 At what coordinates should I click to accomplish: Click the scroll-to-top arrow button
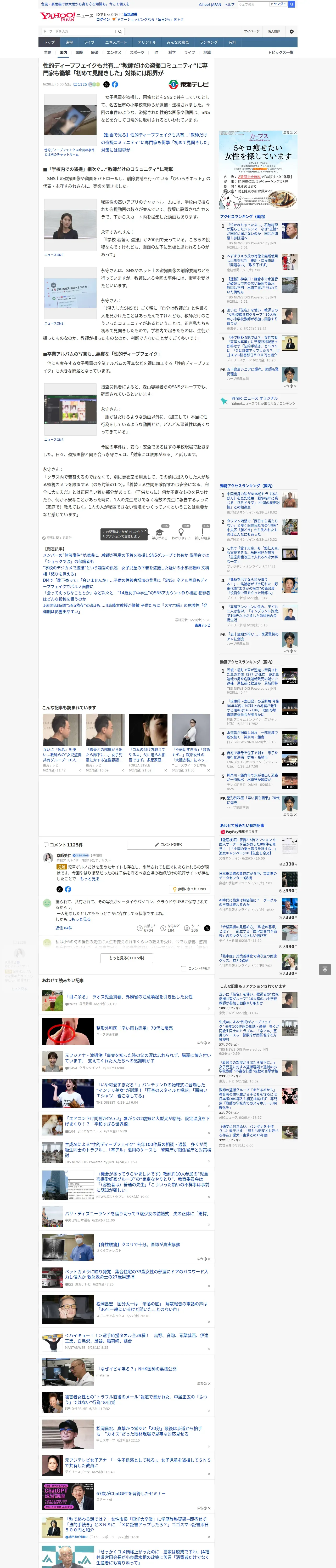tap(325, 970)
